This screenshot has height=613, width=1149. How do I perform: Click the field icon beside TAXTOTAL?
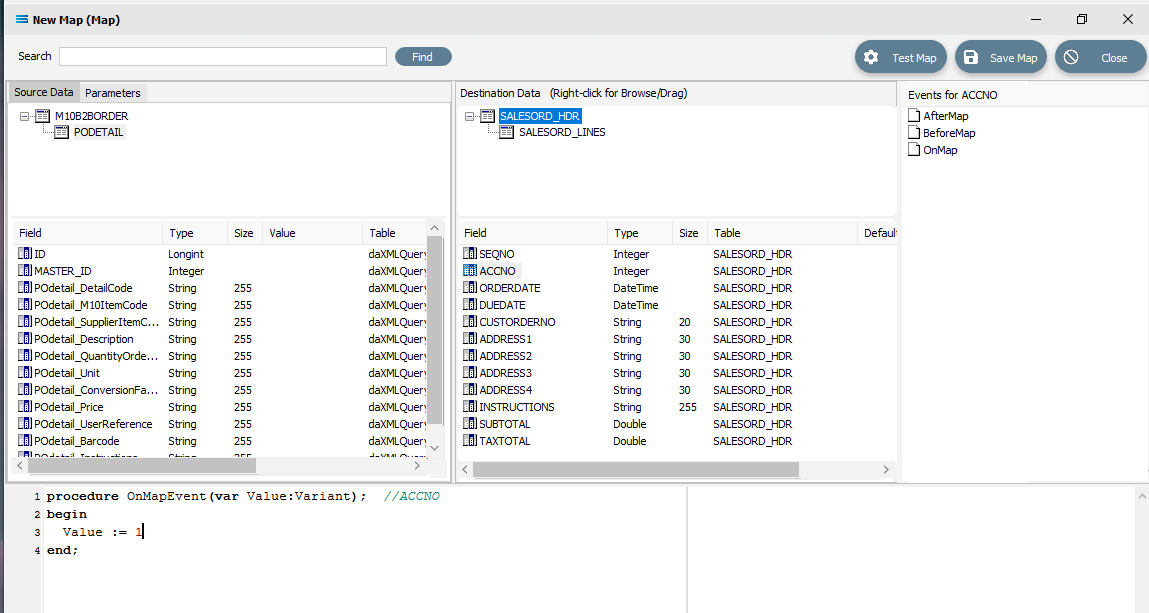tap(470, 441)
